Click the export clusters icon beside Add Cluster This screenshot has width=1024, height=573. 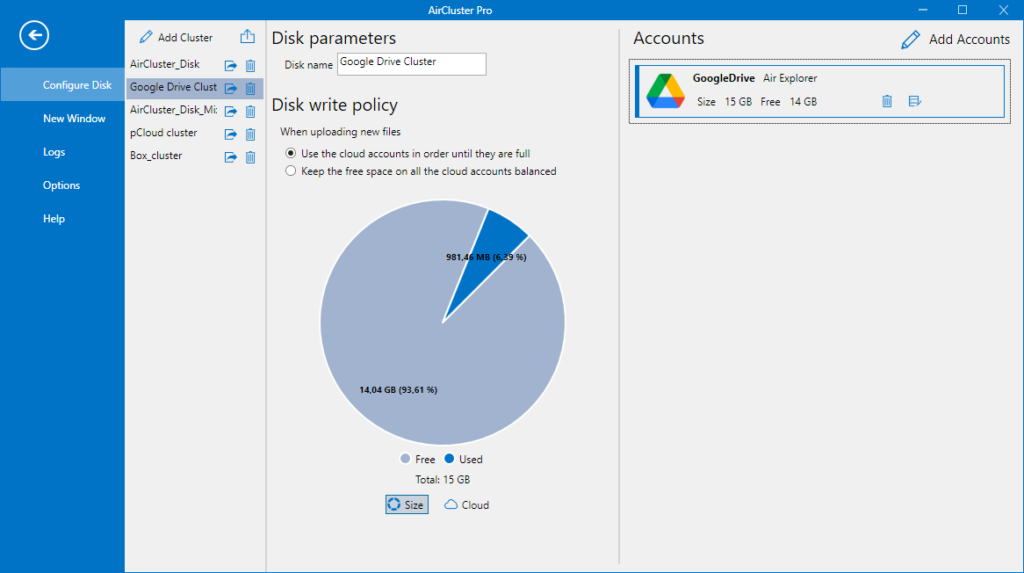click(x=248, y=37)
